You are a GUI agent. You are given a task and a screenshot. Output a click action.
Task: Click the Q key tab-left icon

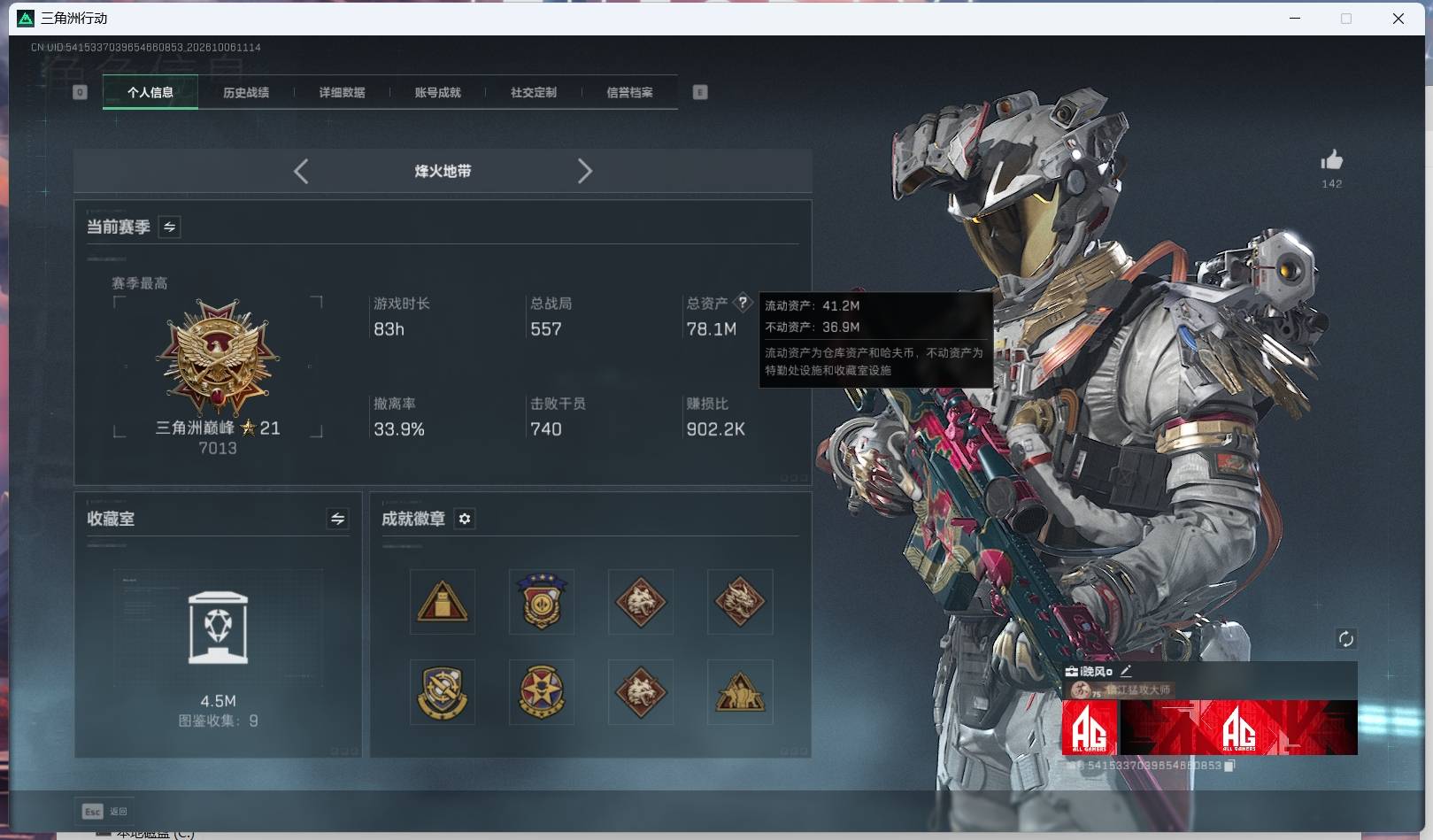(80, 92)
